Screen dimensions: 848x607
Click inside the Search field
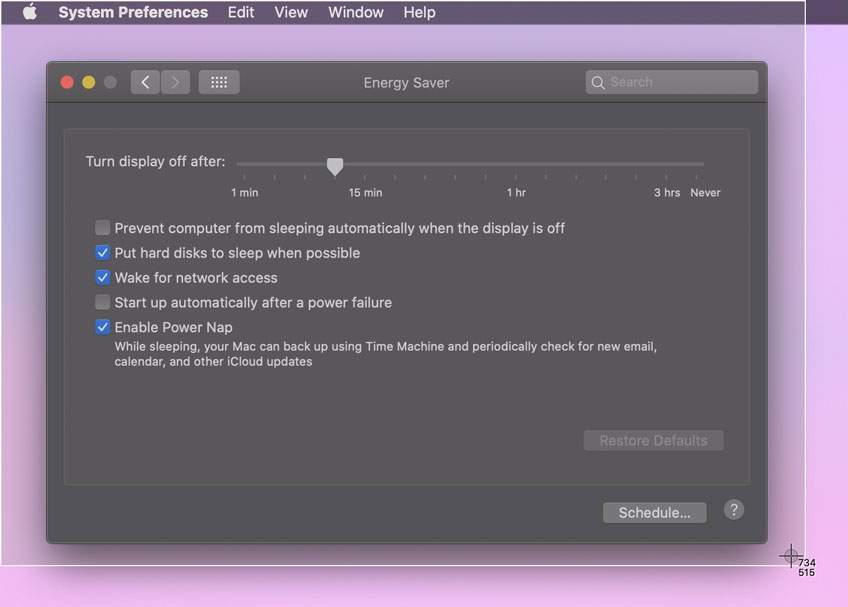pos(670,82)
